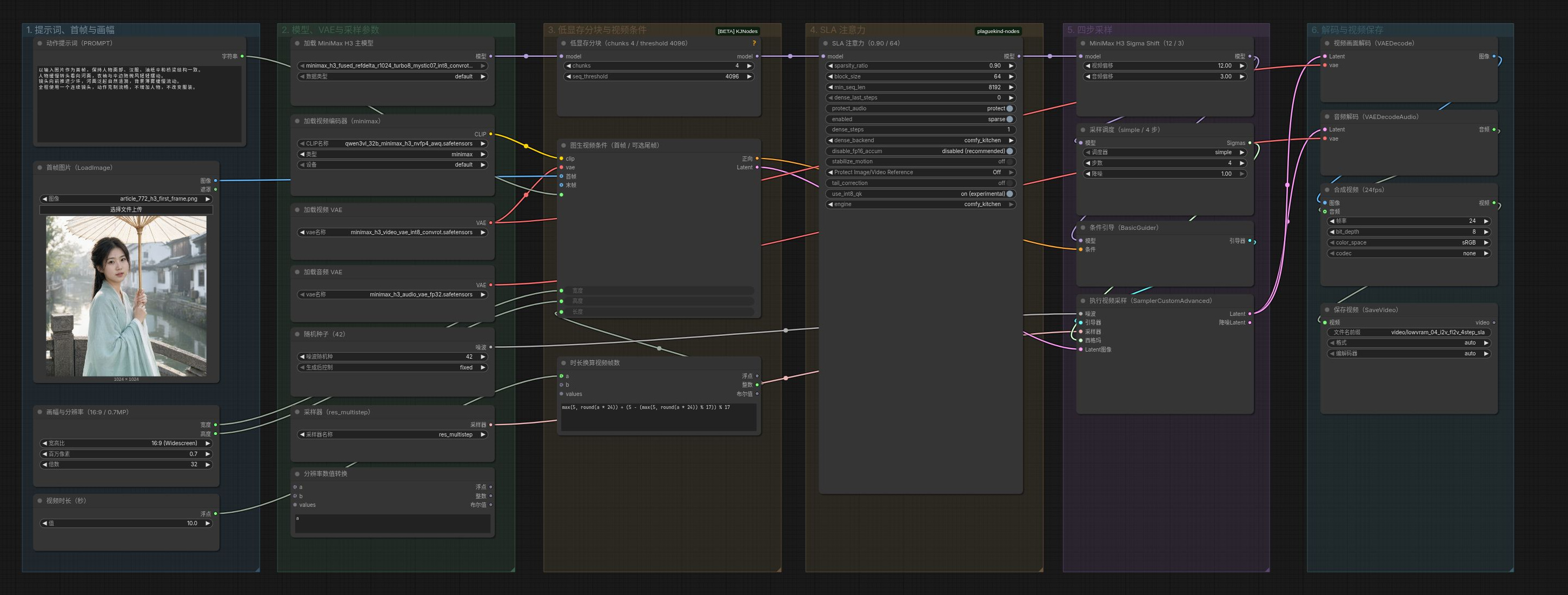
Task: Toggle the protect_audio switch
Action: tap(1010, 108)
